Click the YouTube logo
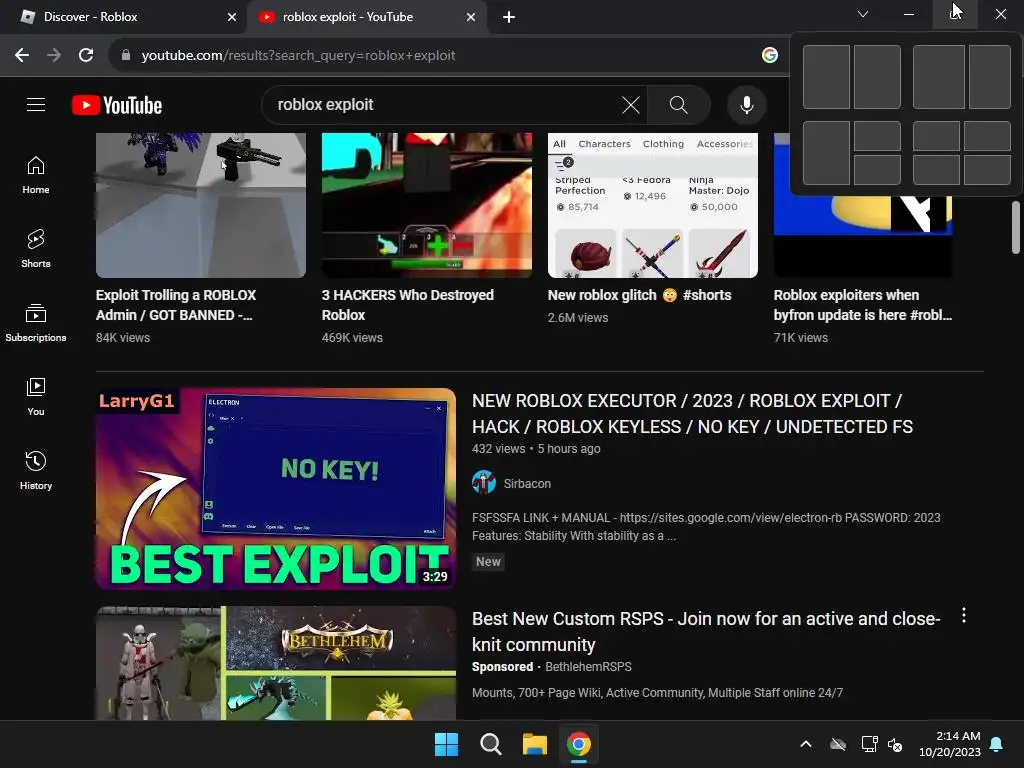 [117, 105]
